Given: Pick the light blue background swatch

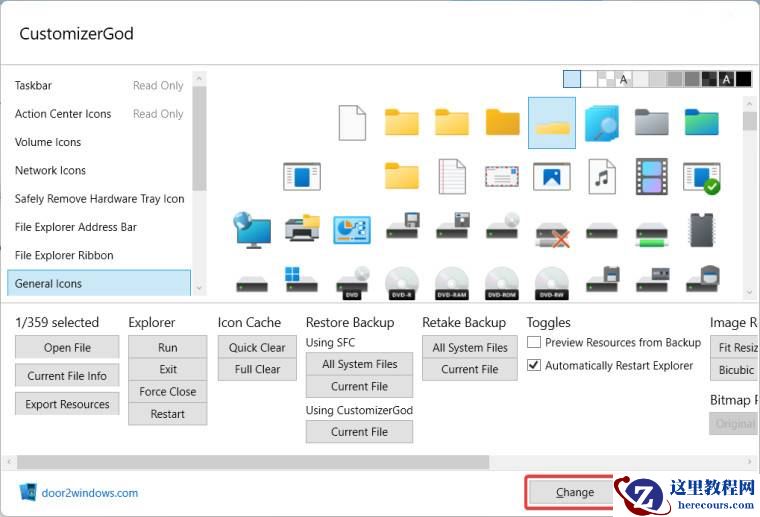Looking at the screenshot, I should coord(571,79).
